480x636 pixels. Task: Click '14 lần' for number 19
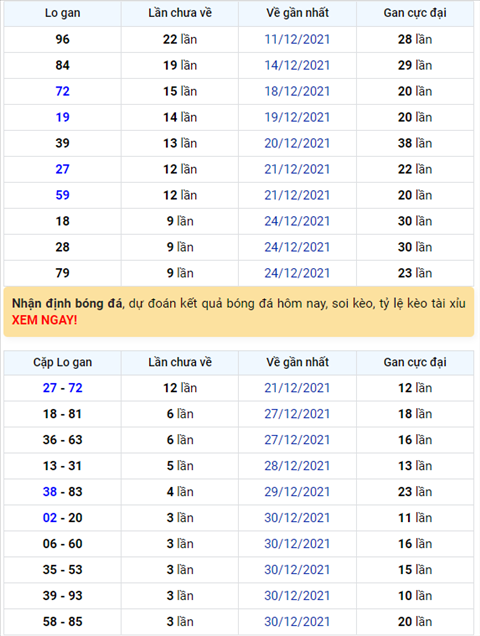click(180, 117)
